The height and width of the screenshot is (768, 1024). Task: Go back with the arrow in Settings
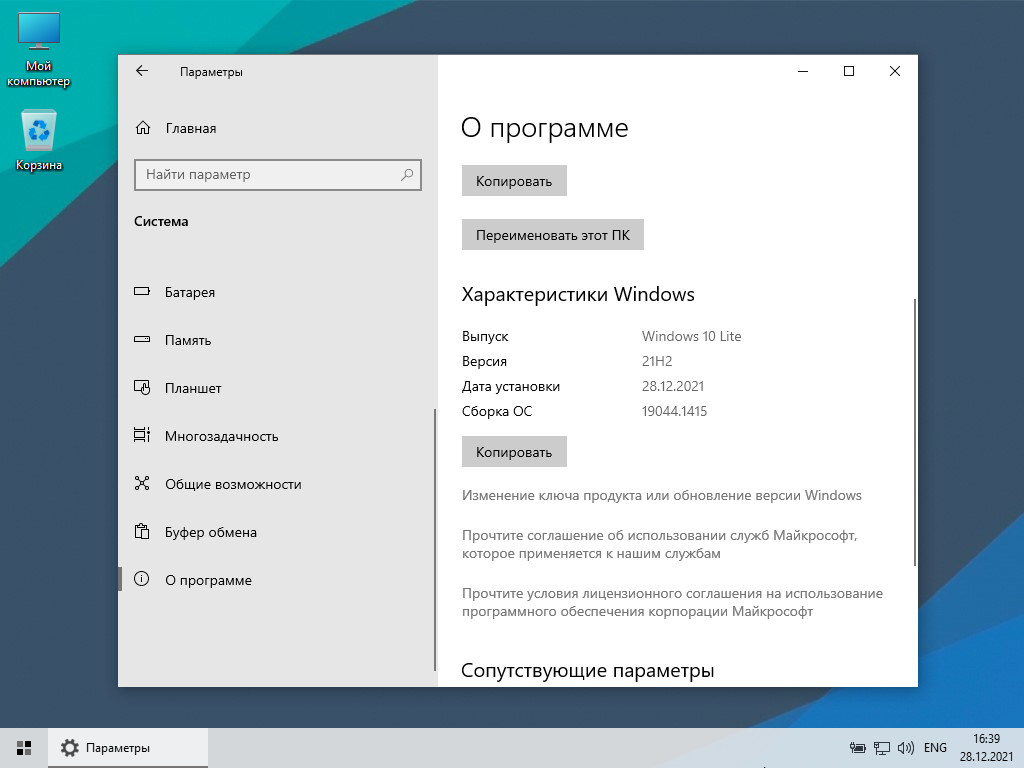pos(142,71)
